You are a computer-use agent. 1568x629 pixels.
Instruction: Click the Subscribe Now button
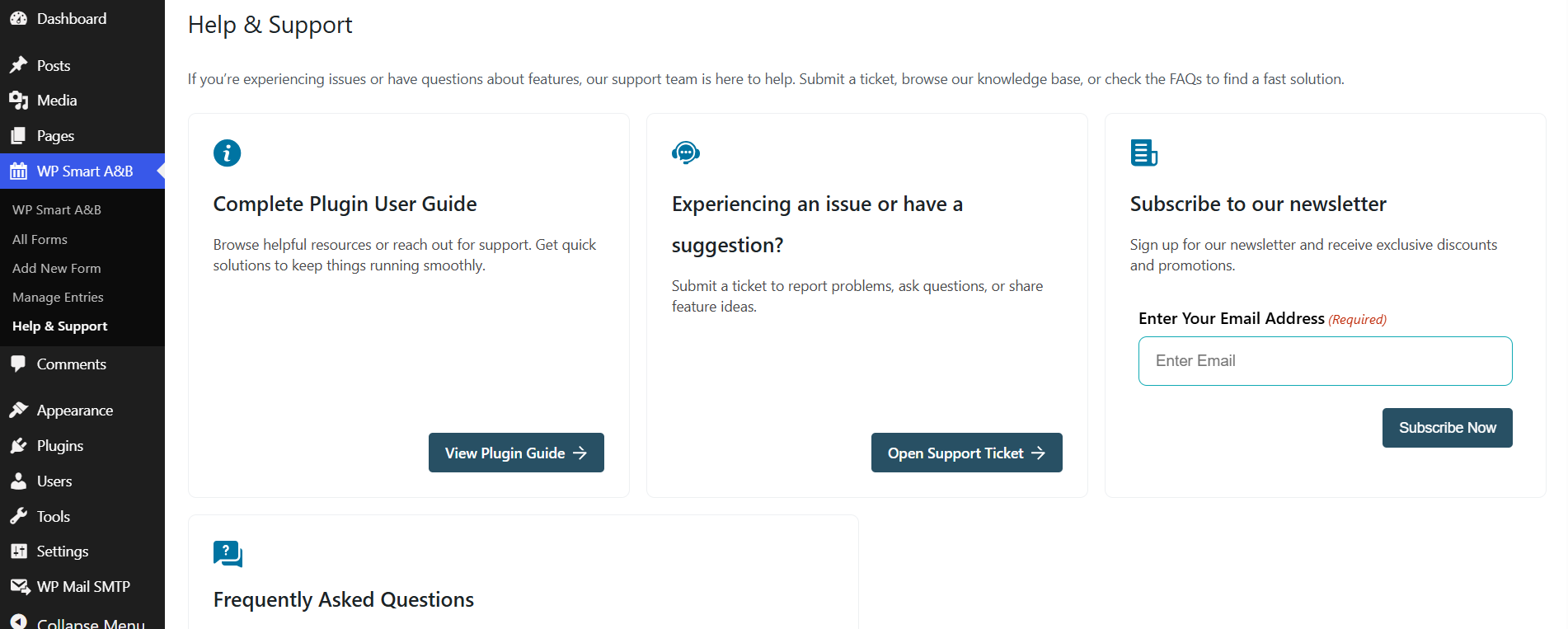pos(1447,428)
